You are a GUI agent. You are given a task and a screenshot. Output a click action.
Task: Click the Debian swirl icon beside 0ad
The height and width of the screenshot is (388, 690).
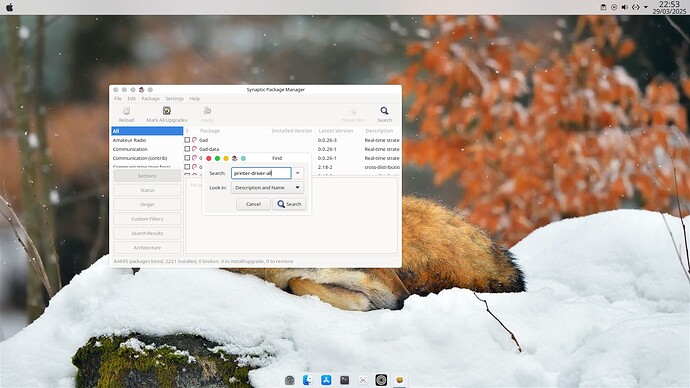tap(195, 140)
